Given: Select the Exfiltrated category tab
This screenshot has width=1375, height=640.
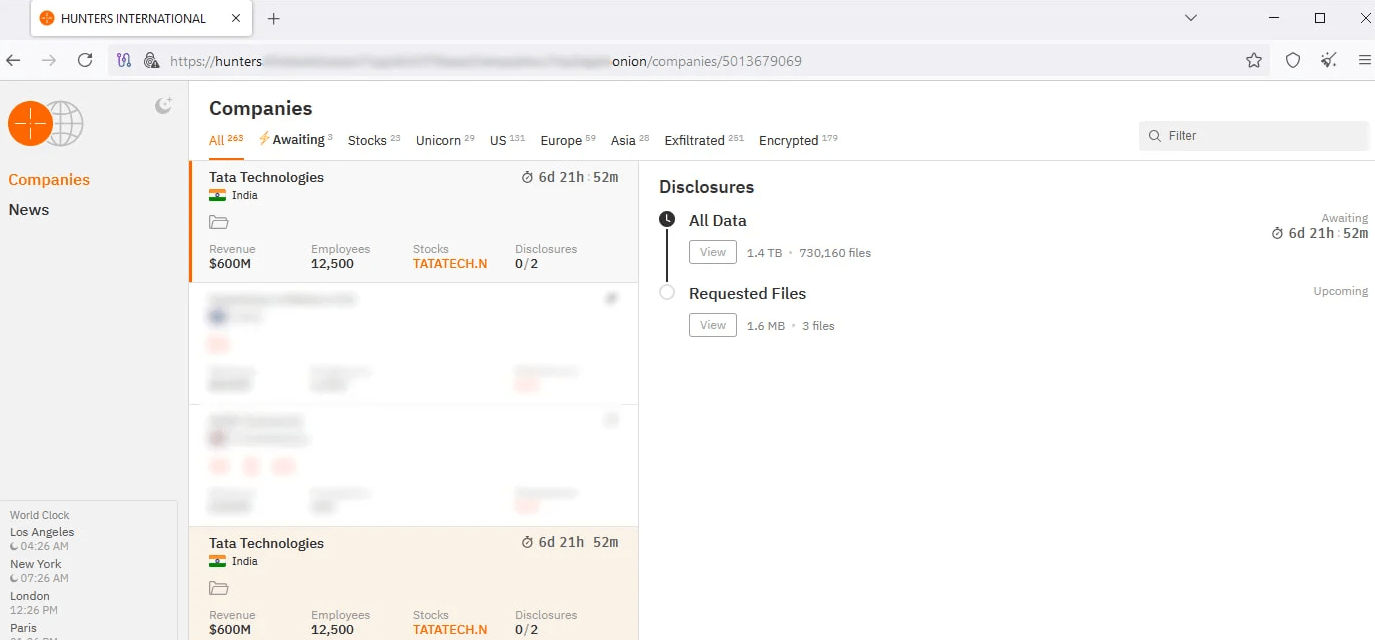Looking at the screenshot, I should (x=694, y=140).
